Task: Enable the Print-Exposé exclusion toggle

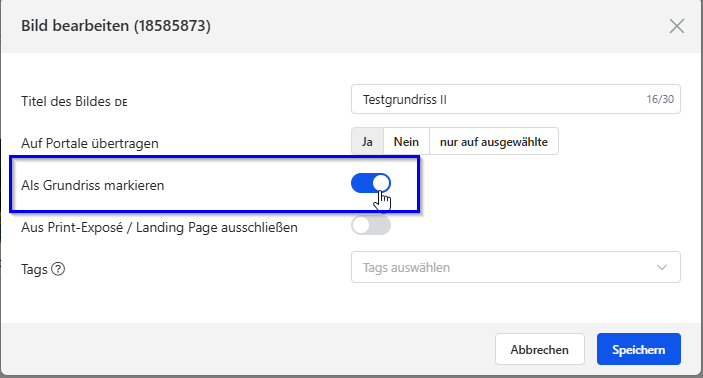Action: coord(371,225)
